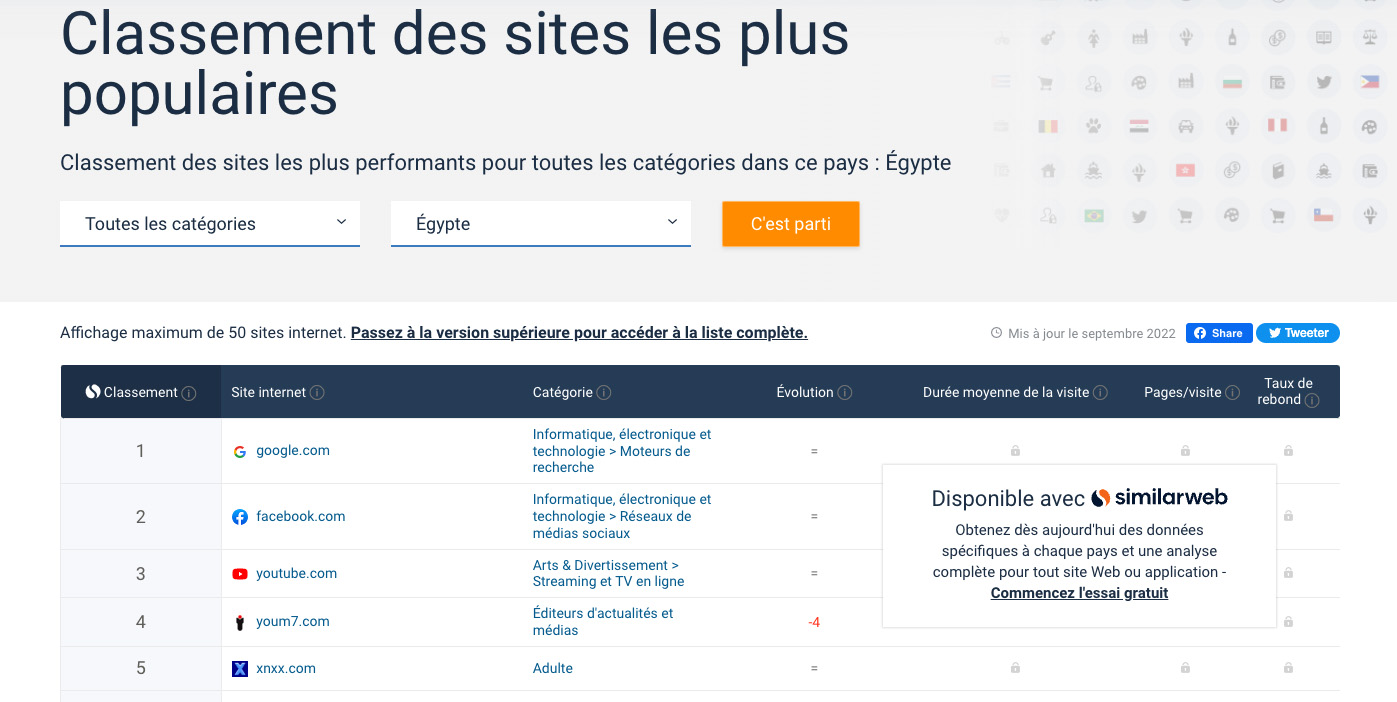1397x702 pixels.
Task: Click rank number 1 cell
Action: (141, 451)
